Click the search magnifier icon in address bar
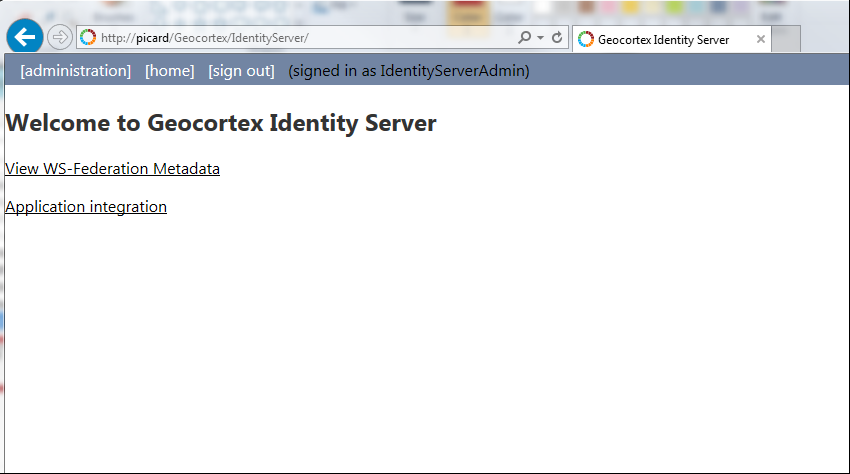Image resolution: width=850 pixels, height=474 pixels. (524, 37)
